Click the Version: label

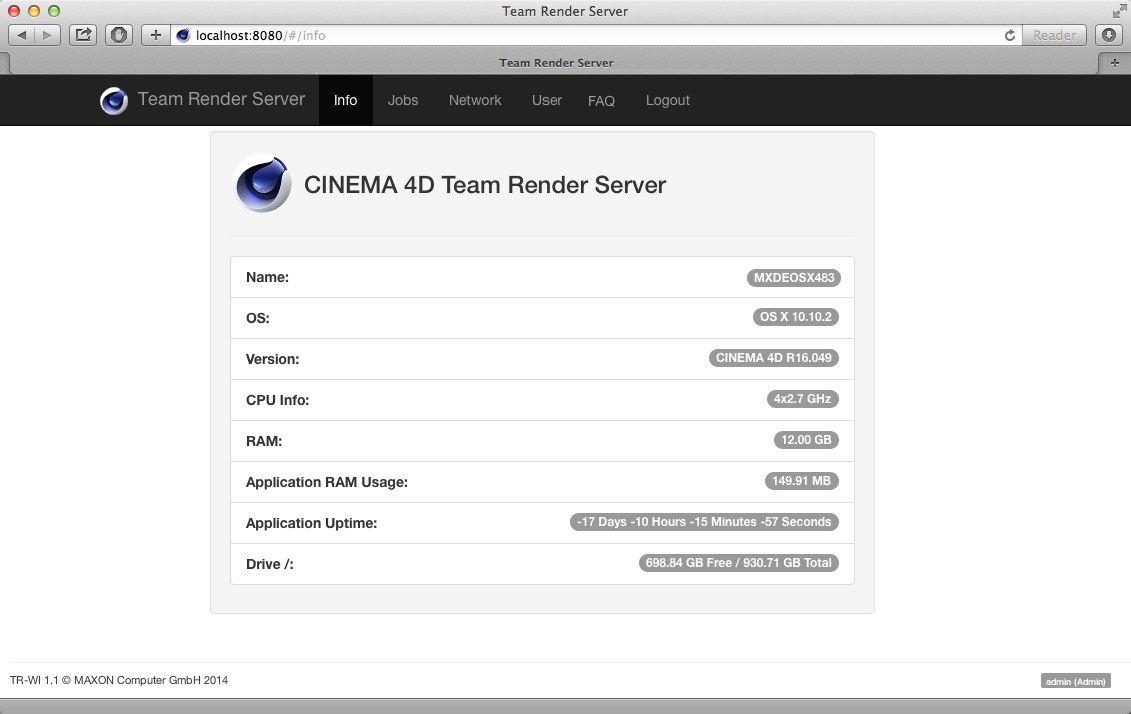[x=273, y=359]
